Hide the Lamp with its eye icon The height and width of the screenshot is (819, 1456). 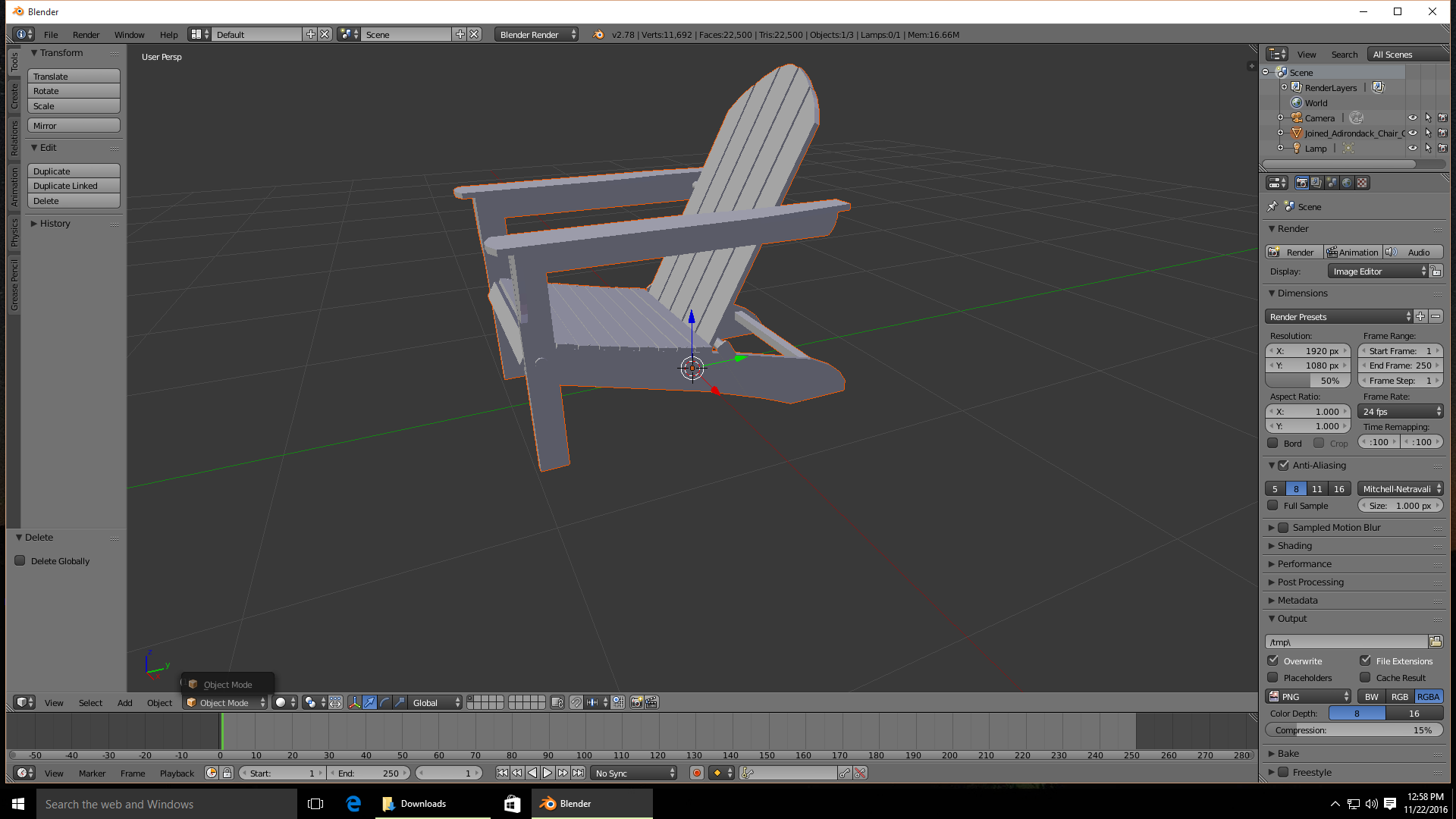(x=1412, y=148)
